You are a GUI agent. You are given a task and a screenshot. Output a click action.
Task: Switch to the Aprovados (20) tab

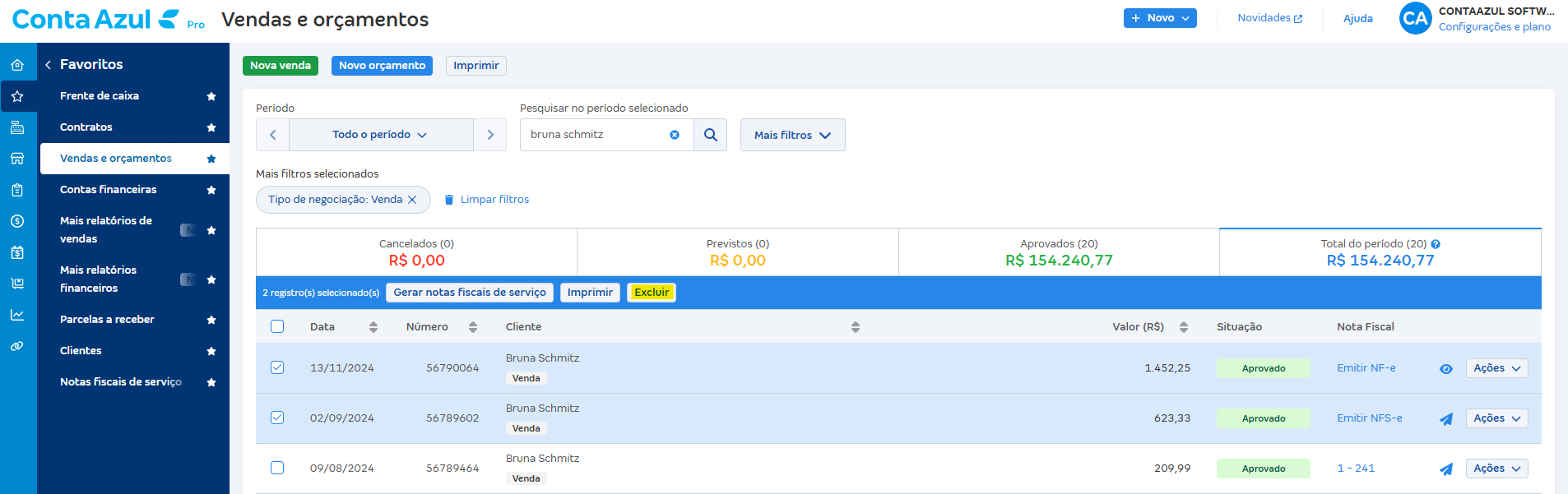point(1058,252)
